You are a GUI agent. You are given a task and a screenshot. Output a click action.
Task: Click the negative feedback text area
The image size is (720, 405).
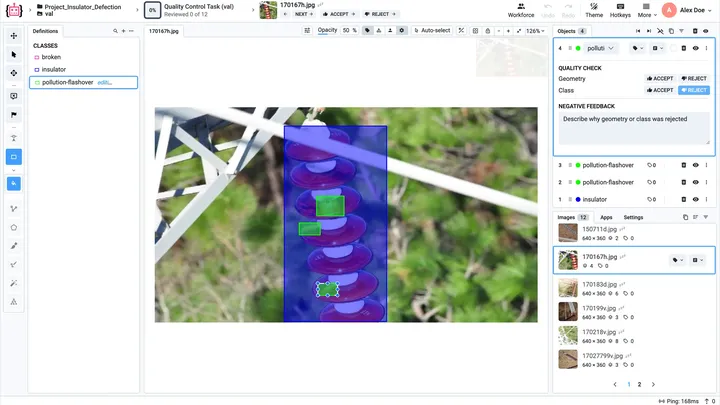point(634,128)
